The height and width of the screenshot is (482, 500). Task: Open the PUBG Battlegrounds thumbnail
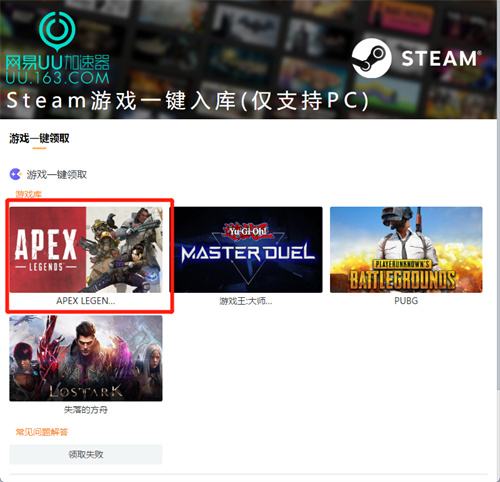[x=406, y=250]
